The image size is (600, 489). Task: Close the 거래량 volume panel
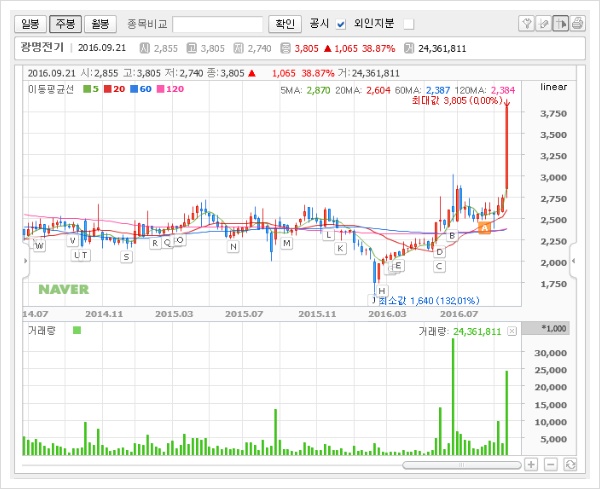pyautogui.click(x=512, y=330)
